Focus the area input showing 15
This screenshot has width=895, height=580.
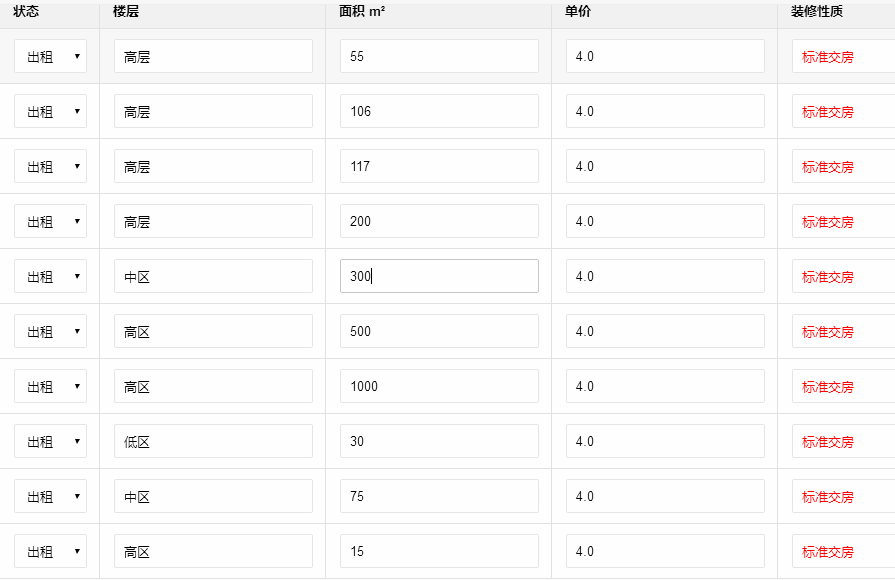439,552
